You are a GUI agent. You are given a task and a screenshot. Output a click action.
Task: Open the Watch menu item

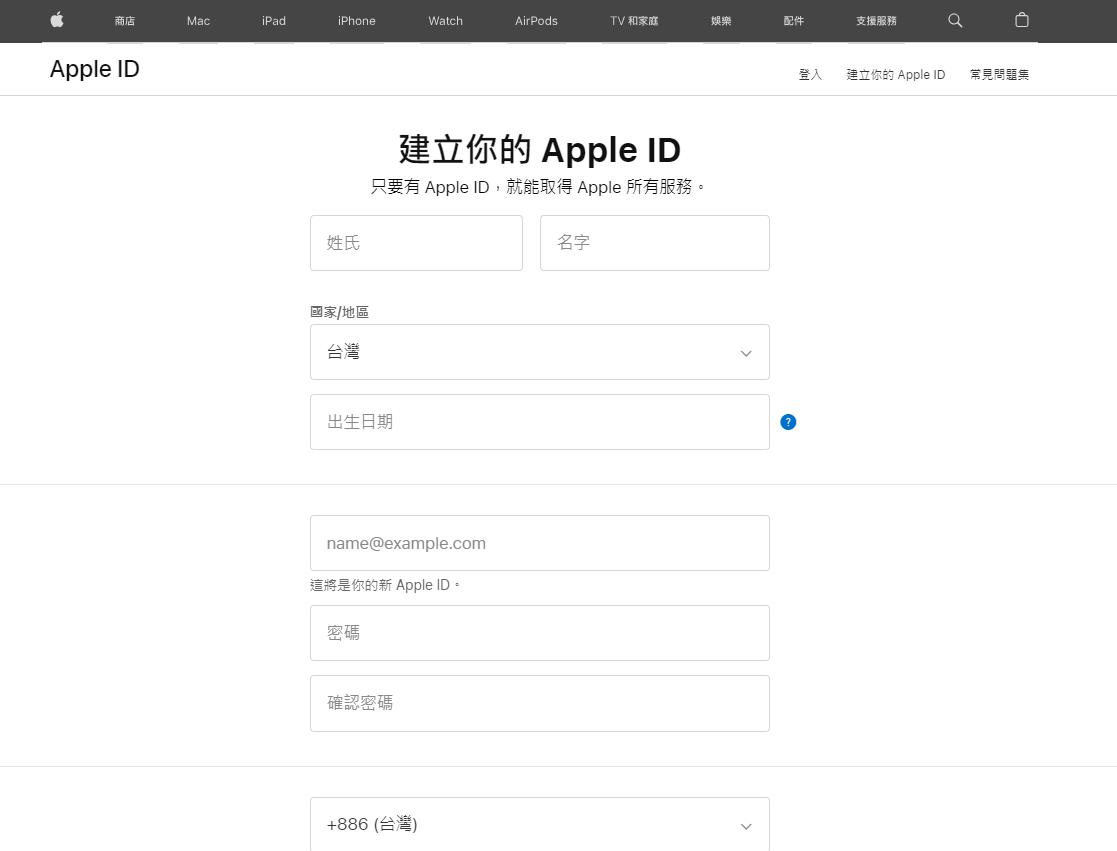[x=445, y=21]
